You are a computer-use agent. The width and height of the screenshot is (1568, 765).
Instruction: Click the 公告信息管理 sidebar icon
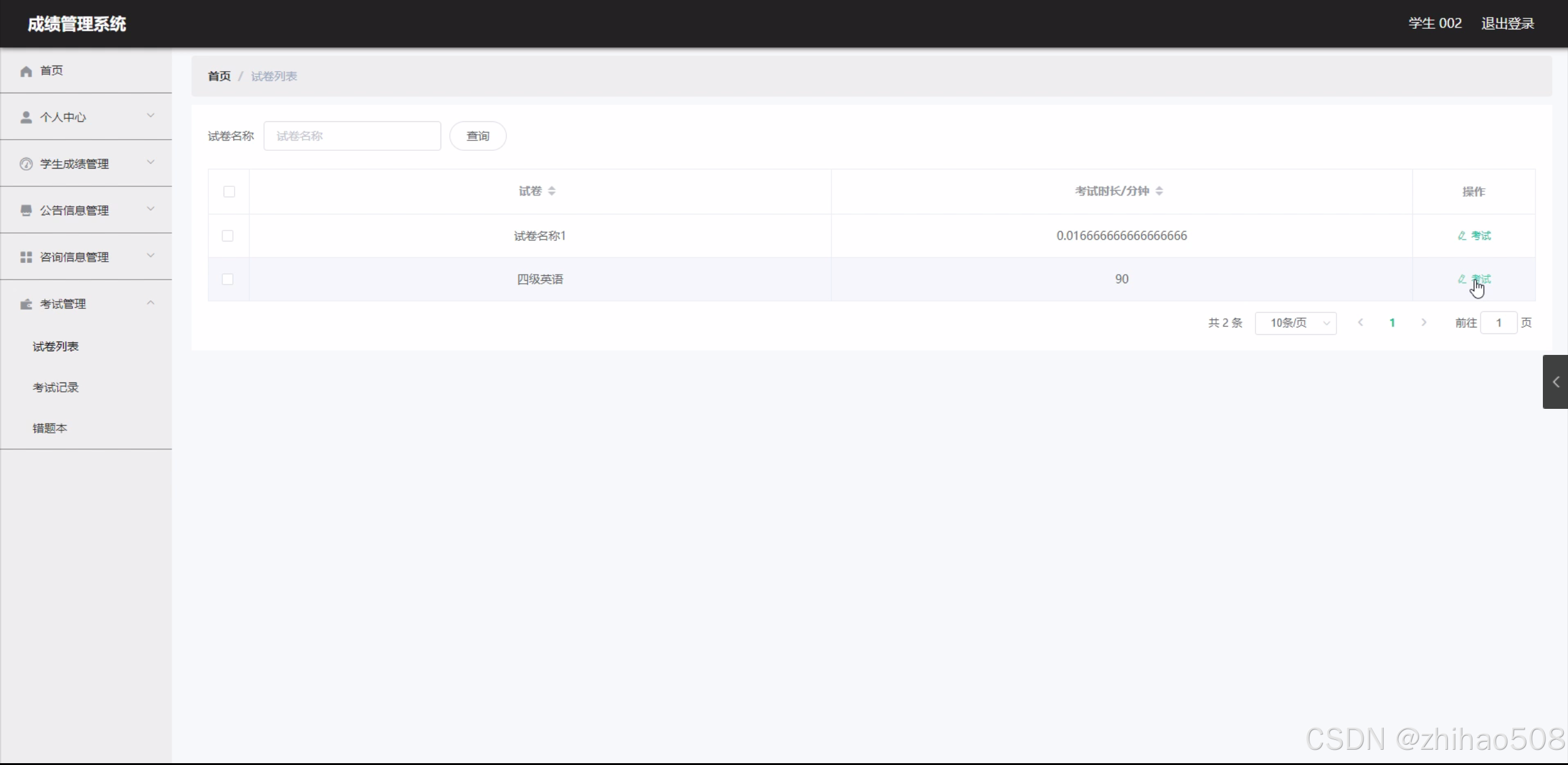coord(26,210)
